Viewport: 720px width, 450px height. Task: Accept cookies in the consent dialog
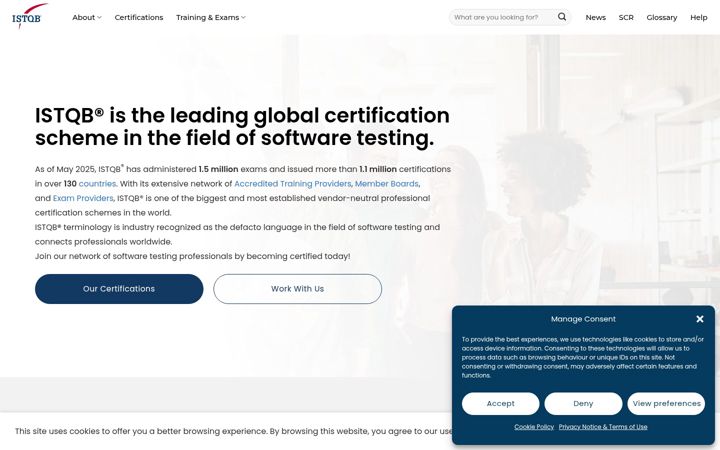coord(501,404)
